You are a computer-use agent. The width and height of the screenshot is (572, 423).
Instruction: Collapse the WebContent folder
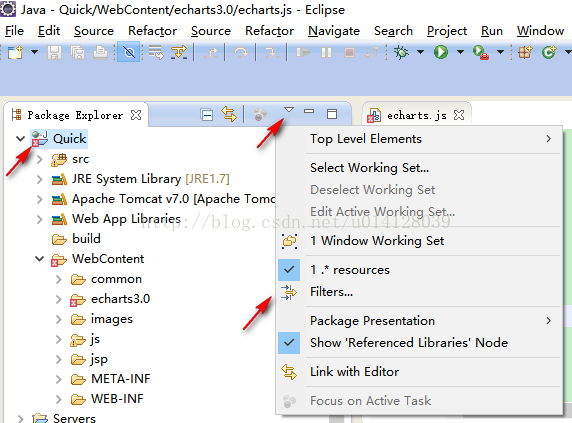(x=39, y=259)
